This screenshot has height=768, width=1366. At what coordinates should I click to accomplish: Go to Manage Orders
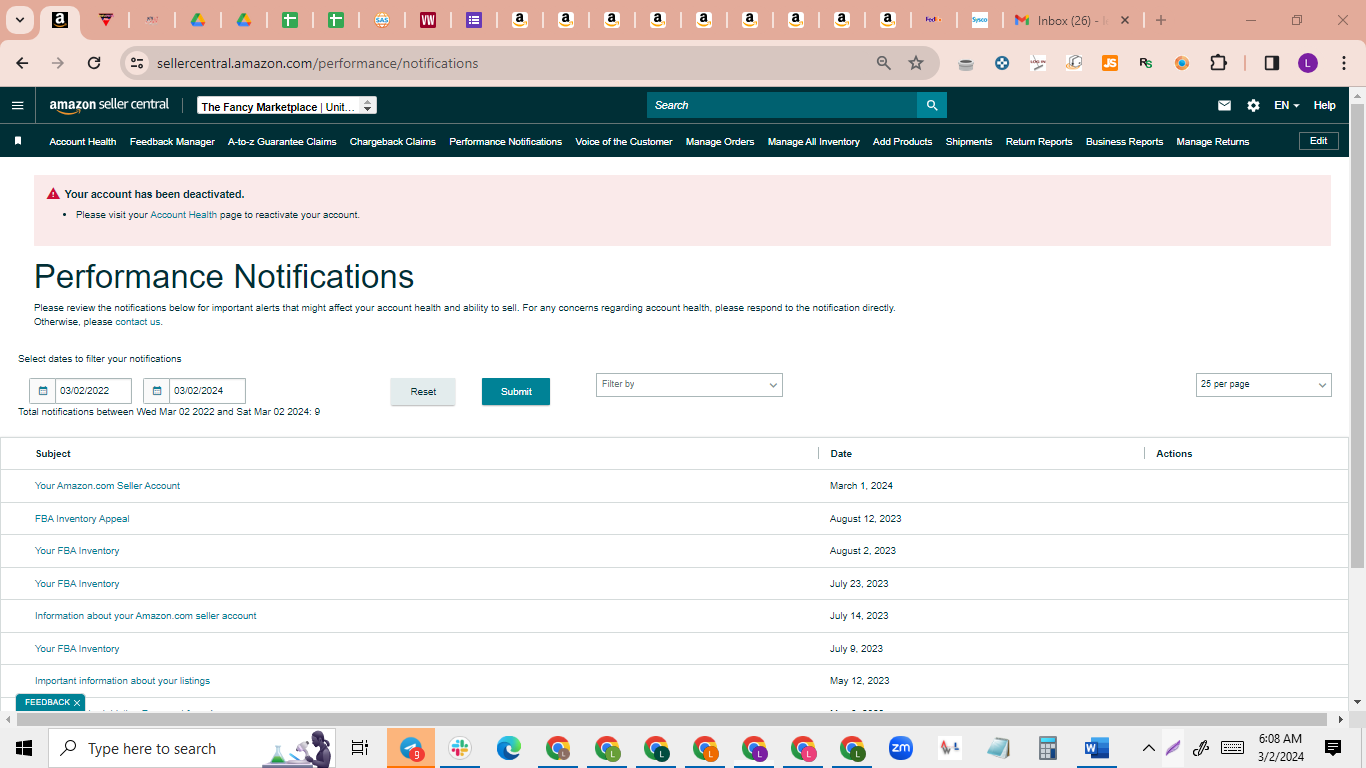(720, 142)
